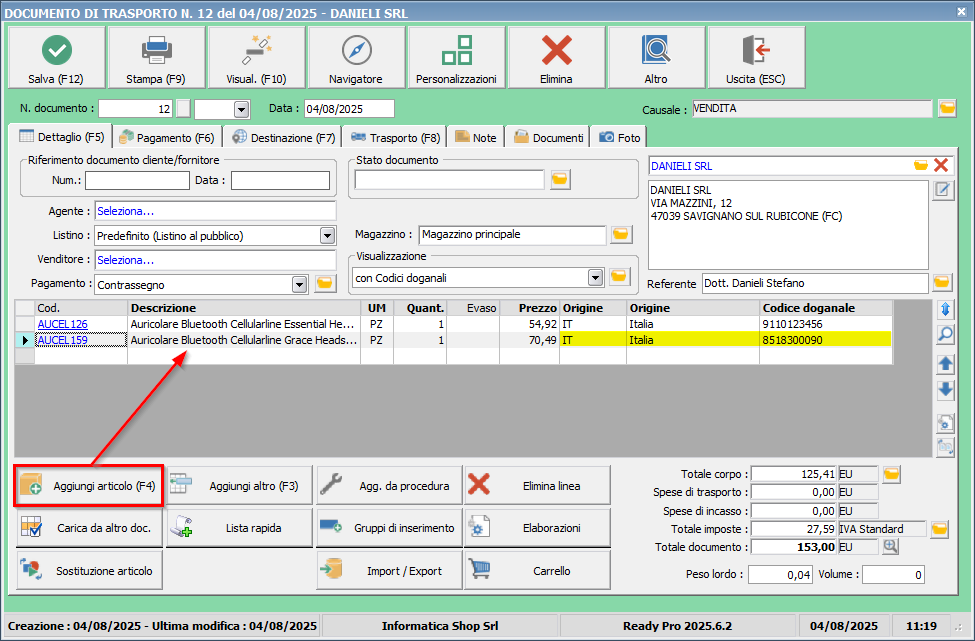Open the Trasporto (F8) tab

pos(394,138)
